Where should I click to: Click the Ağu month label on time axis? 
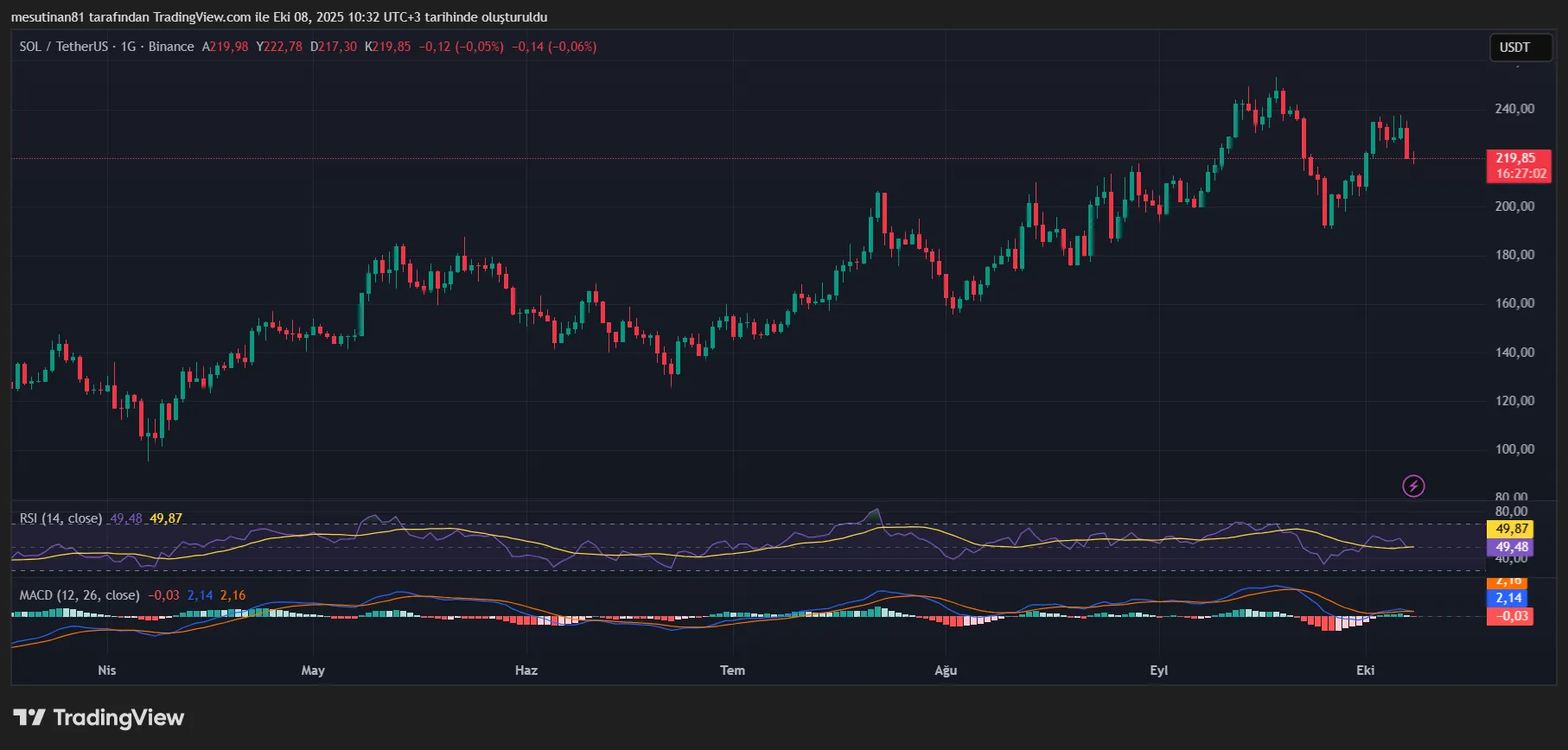pos(946,671)
